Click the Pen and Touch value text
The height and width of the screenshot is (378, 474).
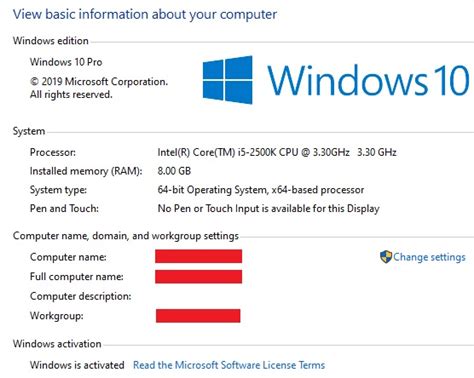coord(268,209)
